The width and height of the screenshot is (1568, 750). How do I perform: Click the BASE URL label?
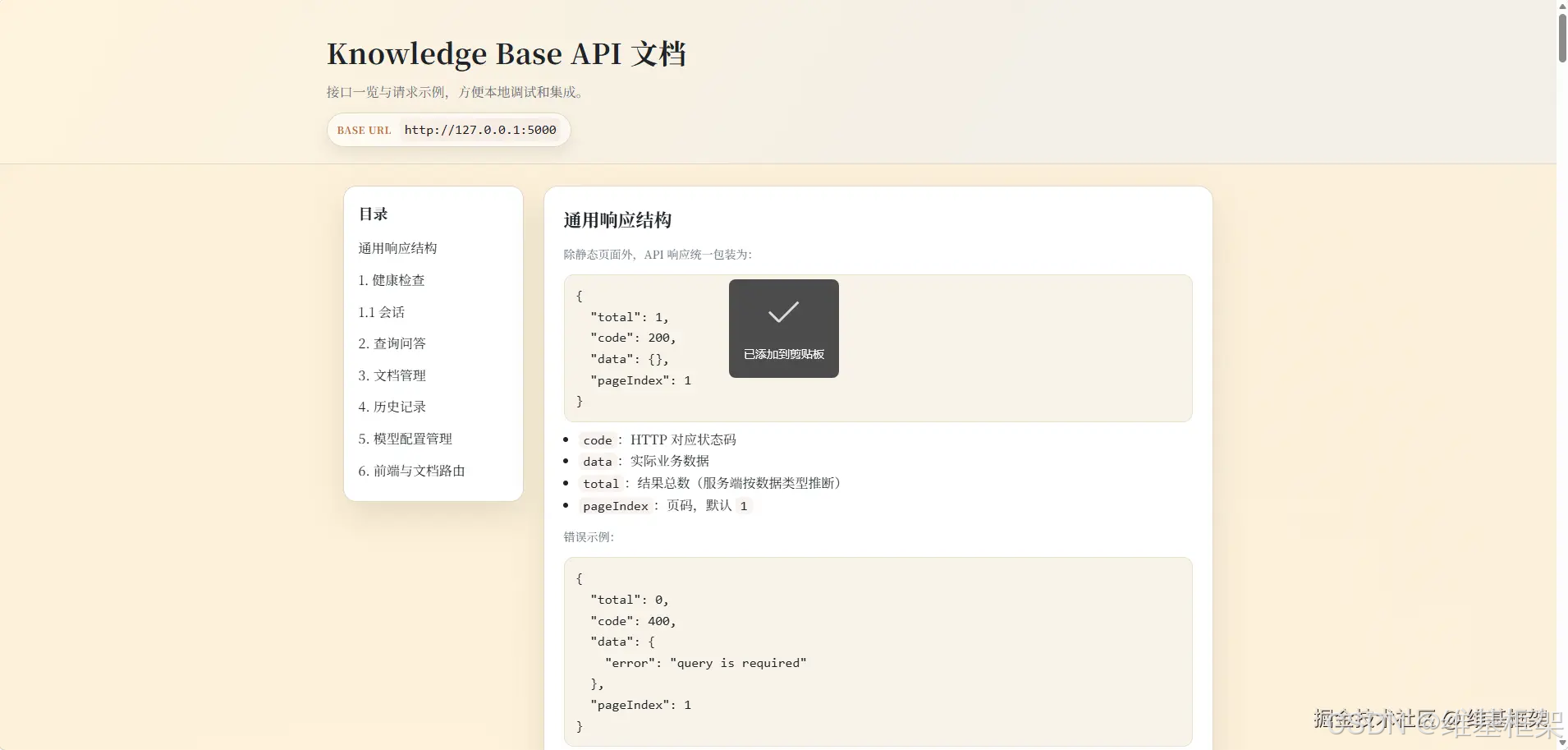364,131
